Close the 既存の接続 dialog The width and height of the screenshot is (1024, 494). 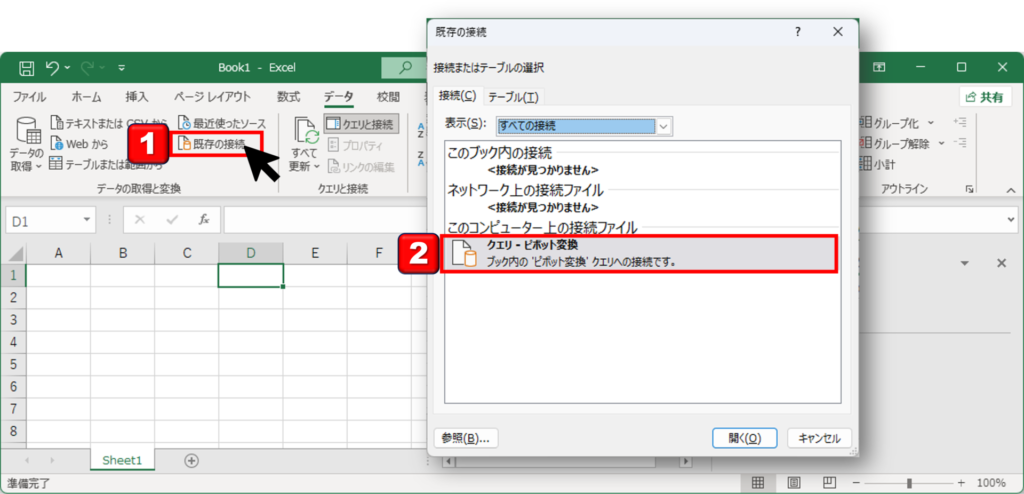pos(838,31)
